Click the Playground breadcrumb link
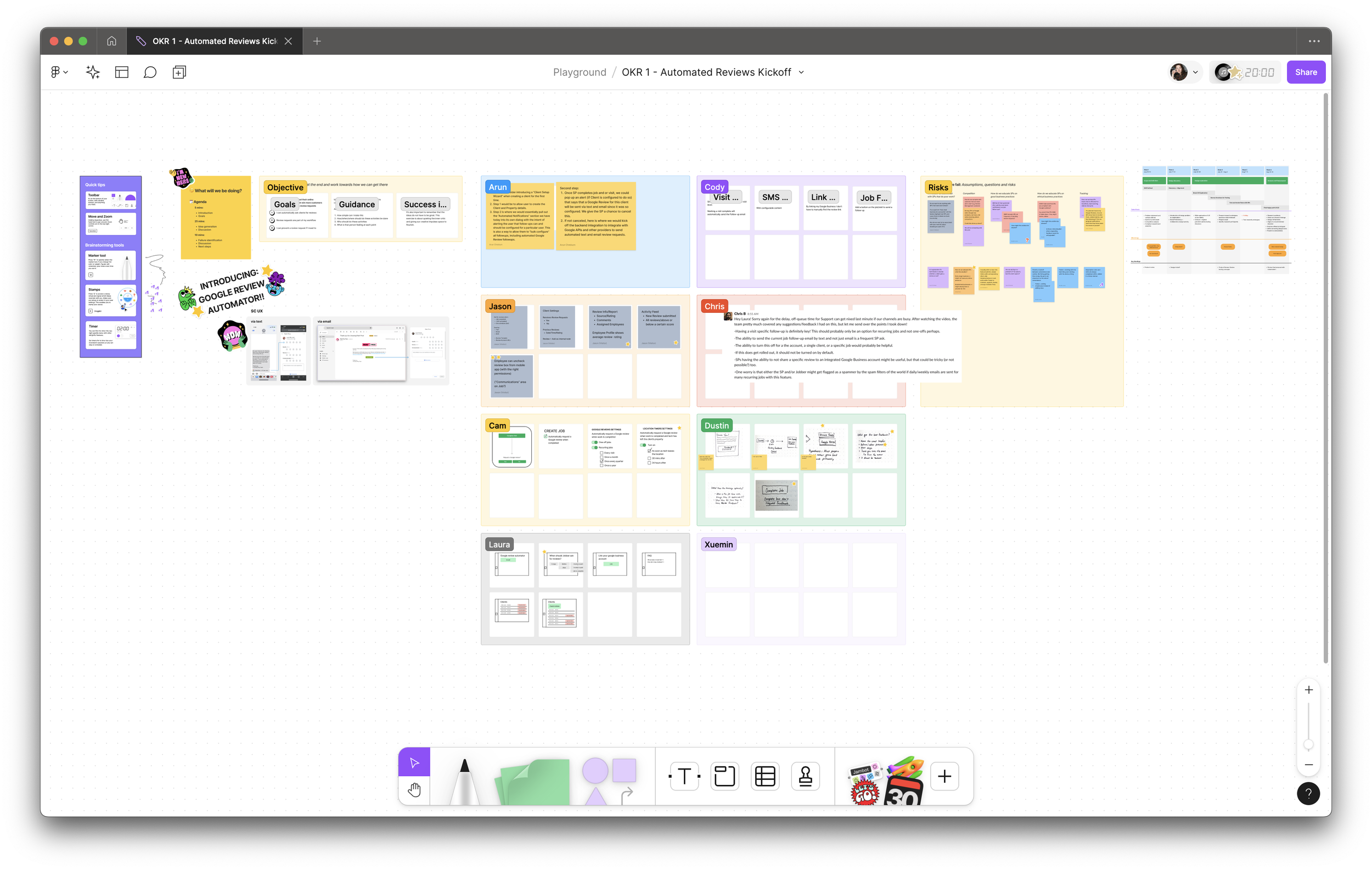The image size is (1372, 870). point(580,72)
